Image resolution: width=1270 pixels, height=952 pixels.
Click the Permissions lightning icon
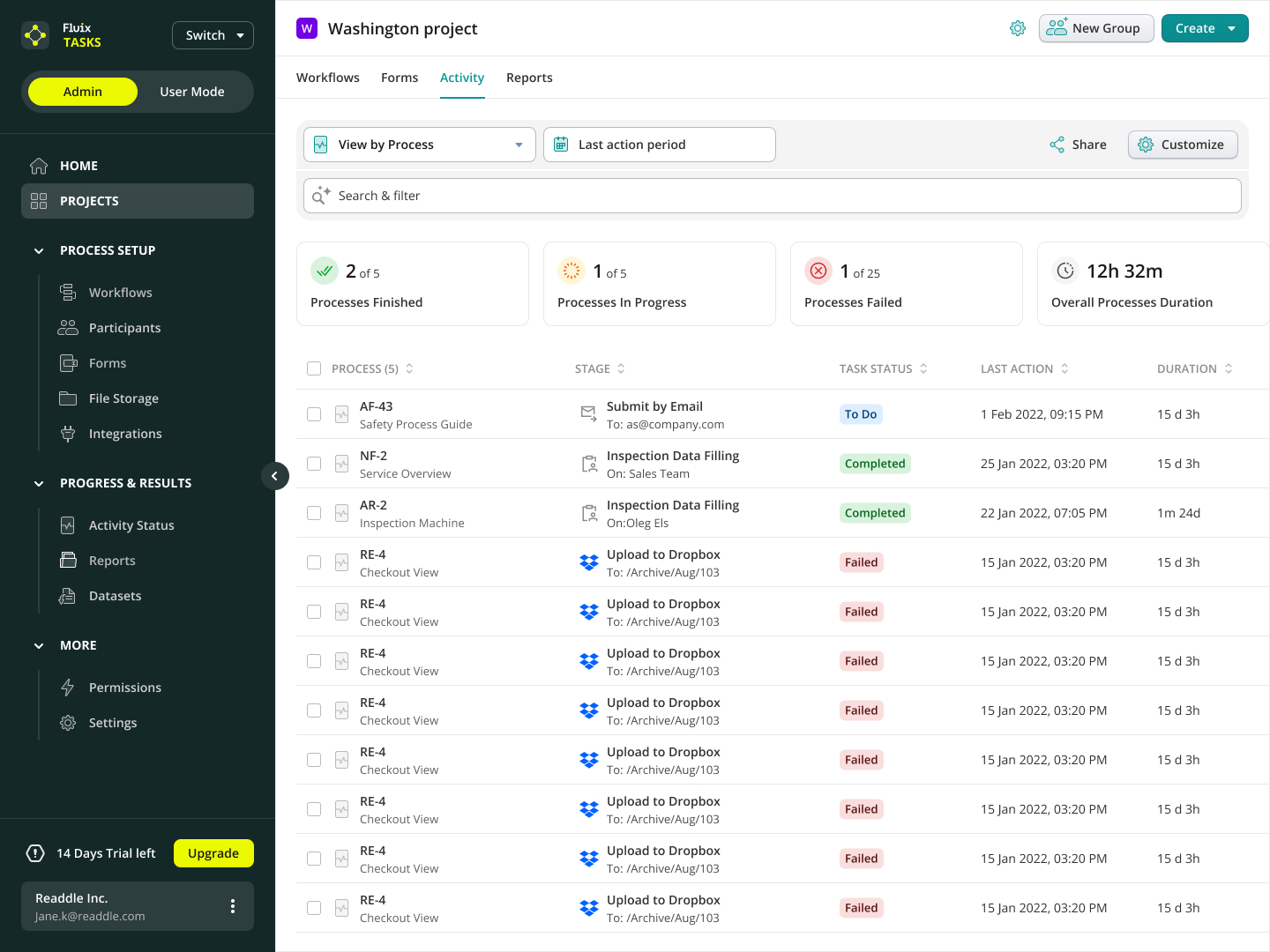point(68,688)
